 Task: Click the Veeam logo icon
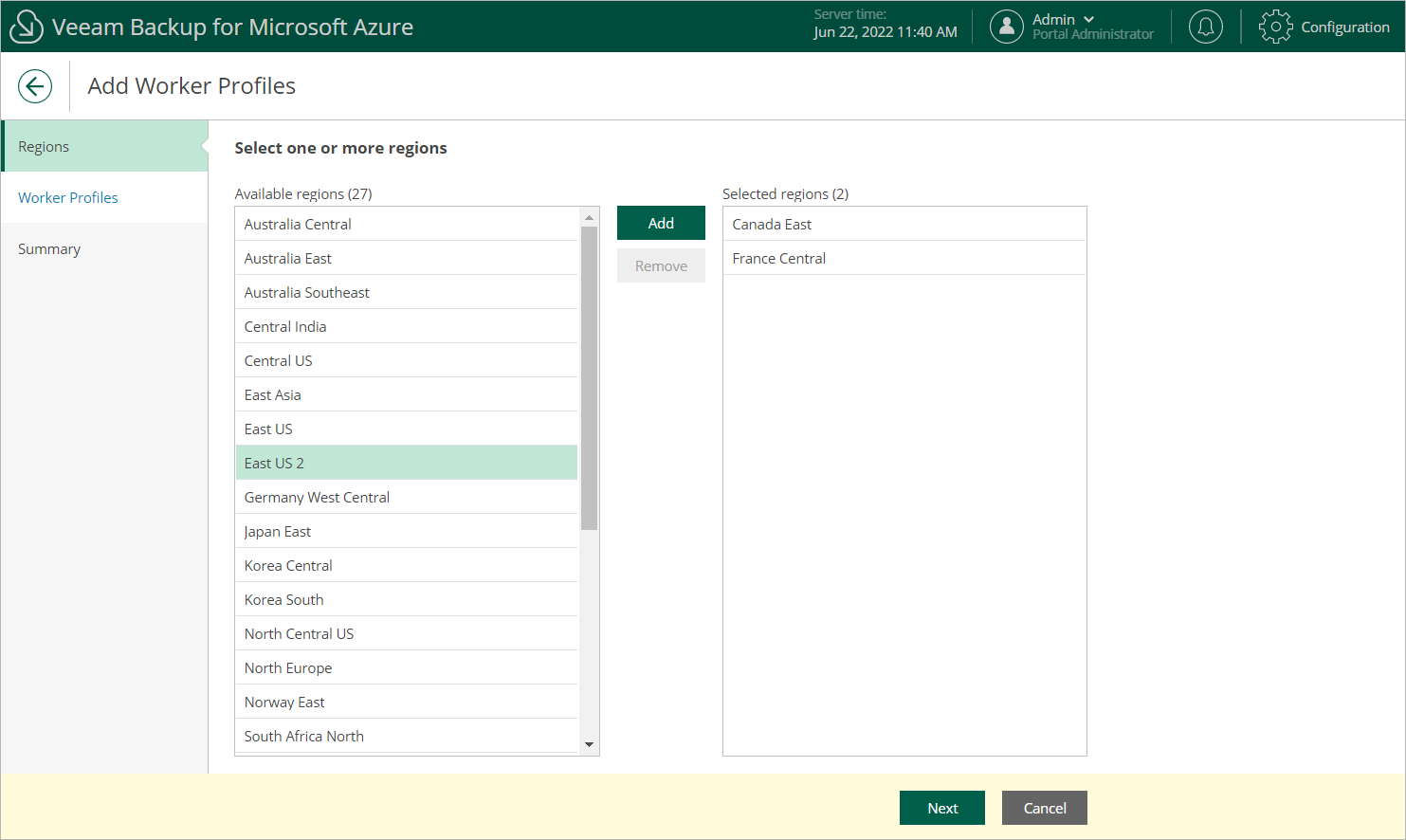(26, 27)
